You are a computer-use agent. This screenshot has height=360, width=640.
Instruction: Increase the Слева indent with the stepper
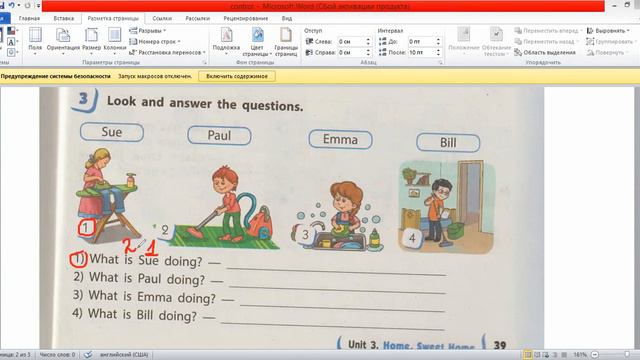[x=368, y=40]
